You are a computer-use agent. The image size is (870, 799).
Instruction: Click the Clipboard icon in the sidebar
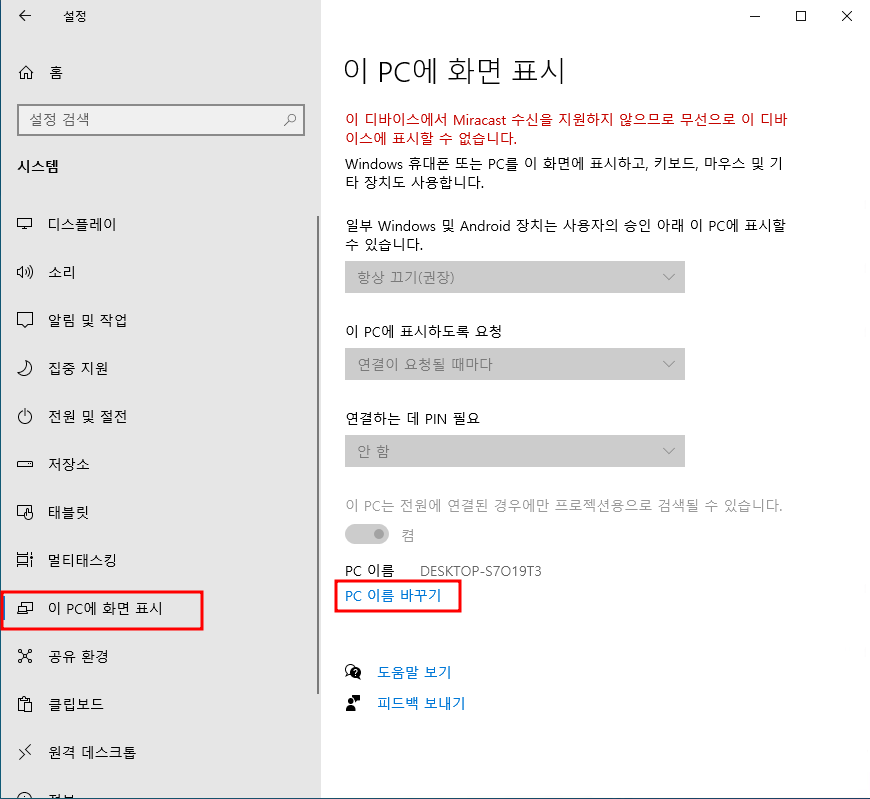tap(26, 704)
